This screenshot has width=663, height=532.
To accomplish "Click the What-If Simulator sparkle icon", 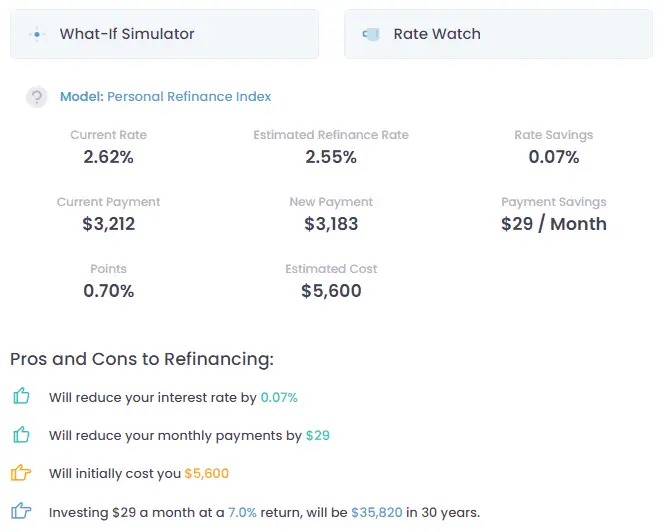I will 37,34.
